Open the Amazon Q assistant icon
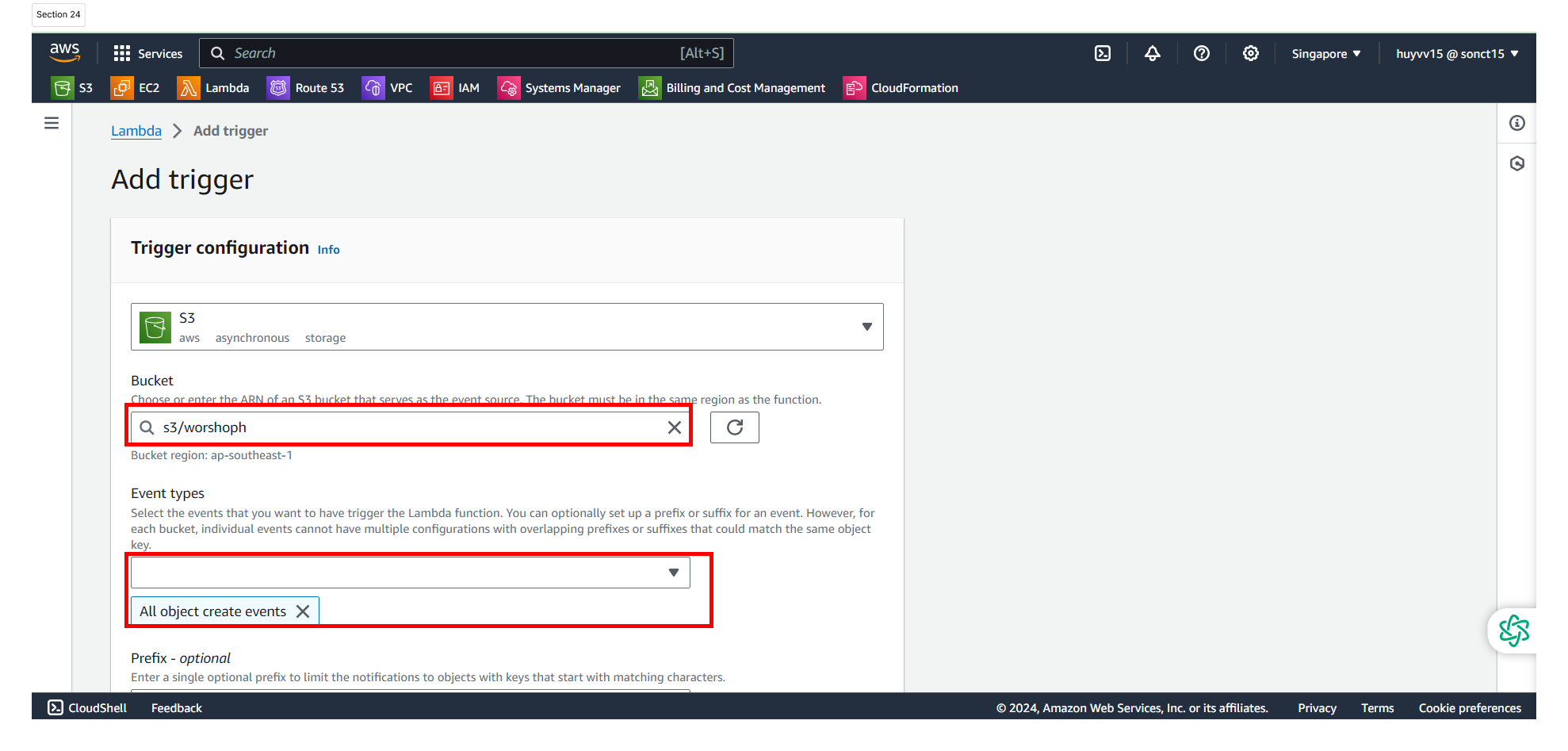This screenshot has width=1568, height=751. (1514, 631)
